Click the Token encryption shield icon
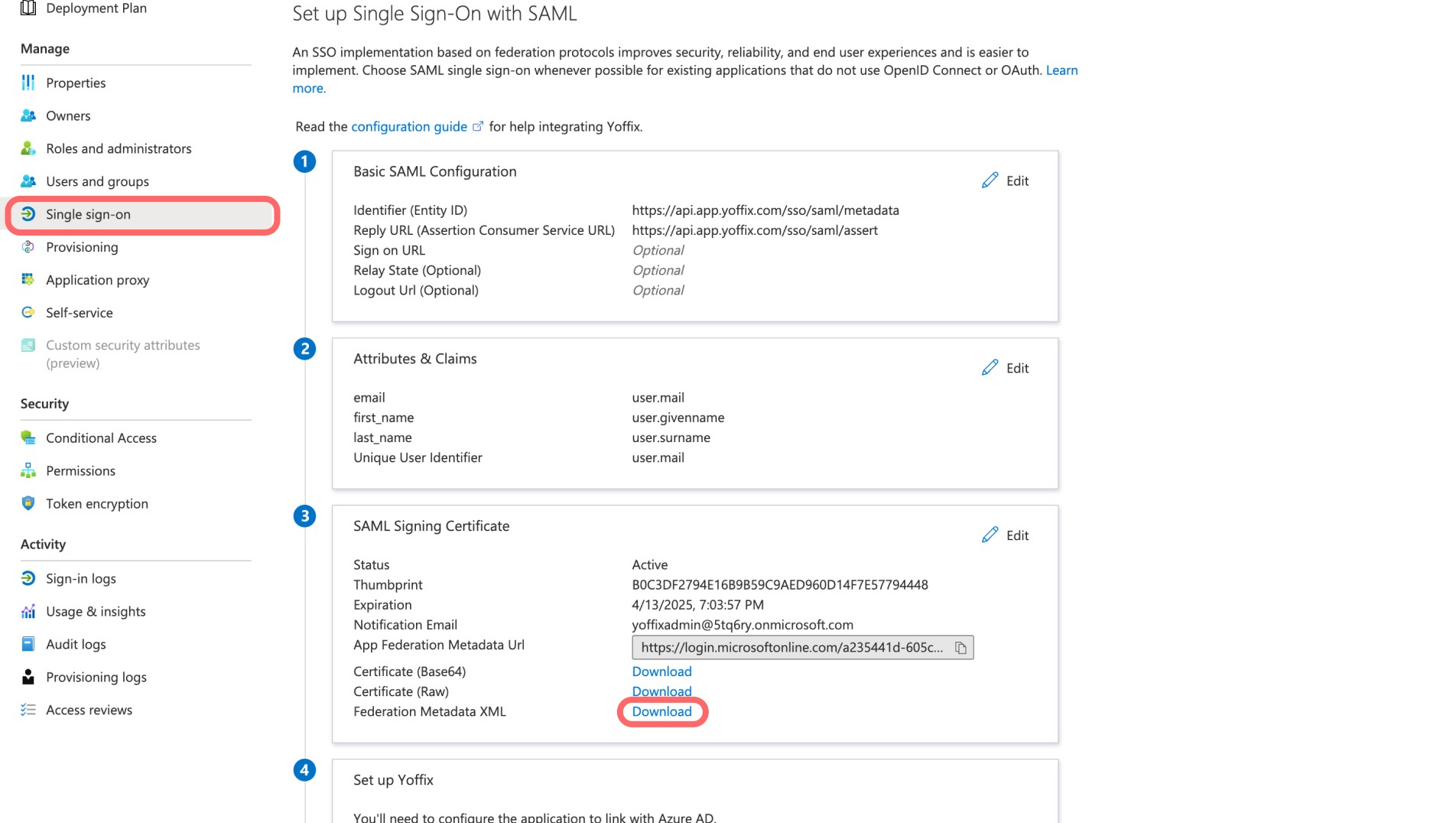1456x823 pixels. [28, 503]
